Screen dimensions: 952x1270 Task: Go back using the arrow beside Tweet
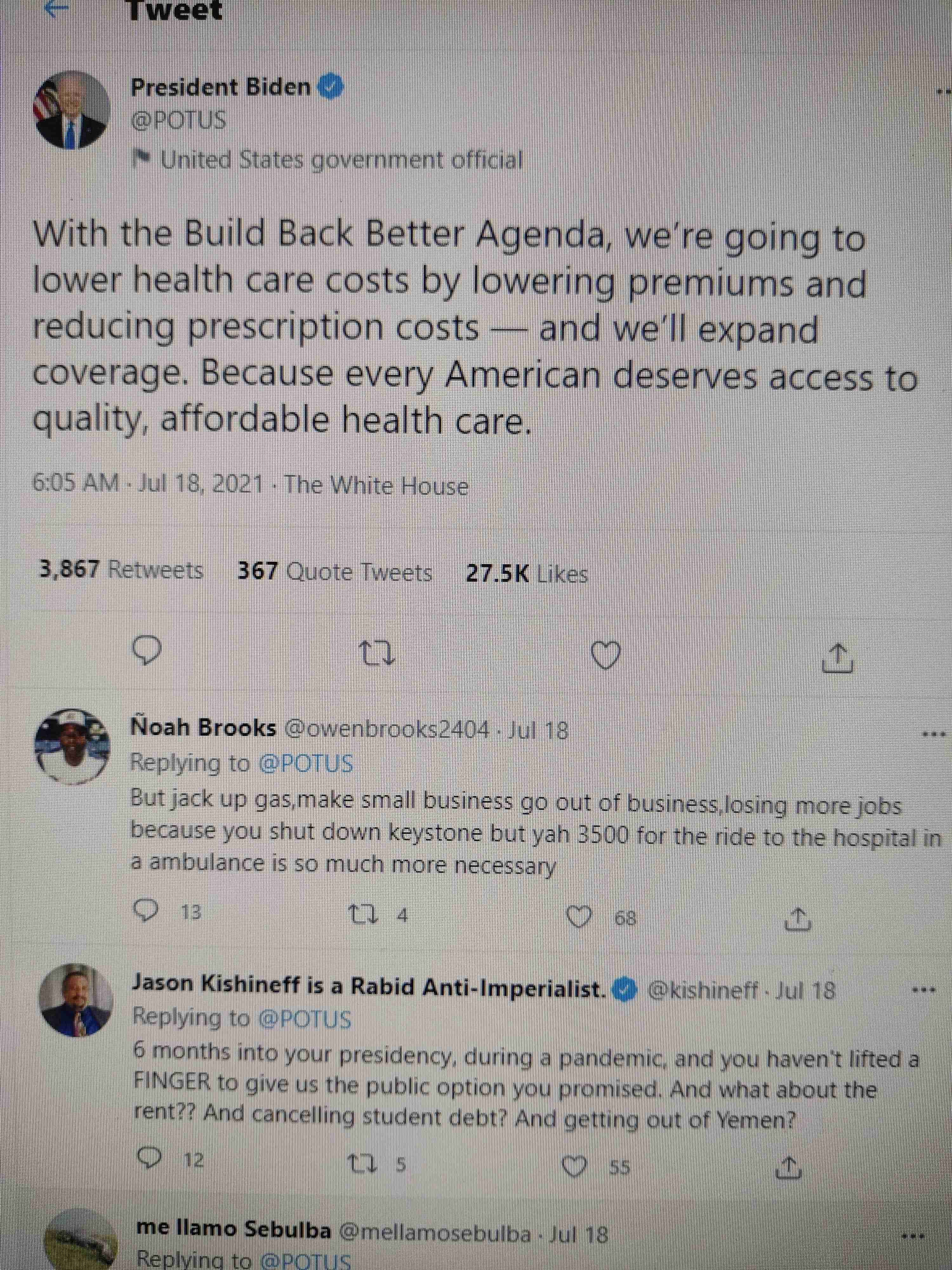pos(56,8)
